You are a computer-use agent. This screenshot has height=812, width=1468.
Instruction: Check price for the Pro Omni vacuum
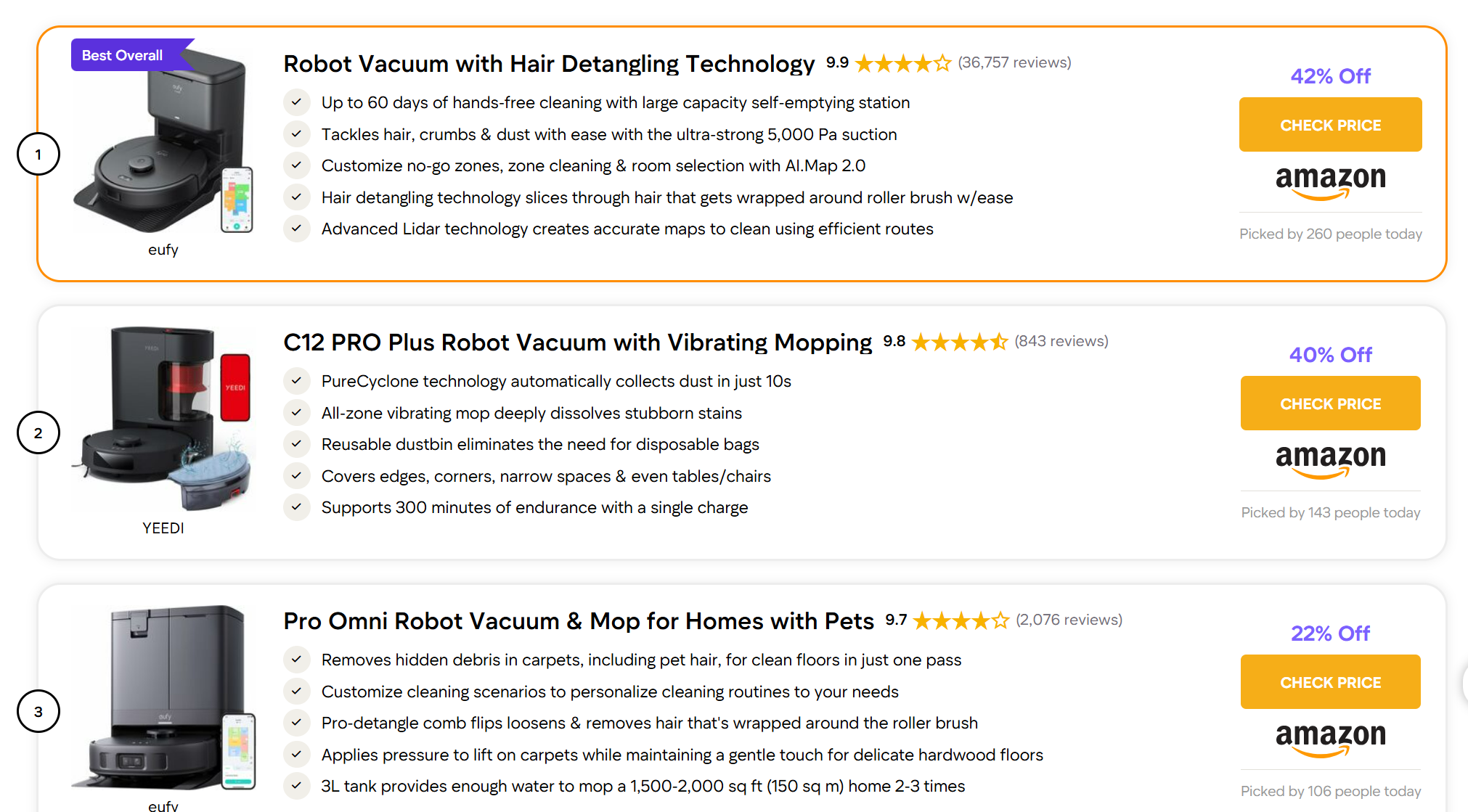click(1330, 682)
